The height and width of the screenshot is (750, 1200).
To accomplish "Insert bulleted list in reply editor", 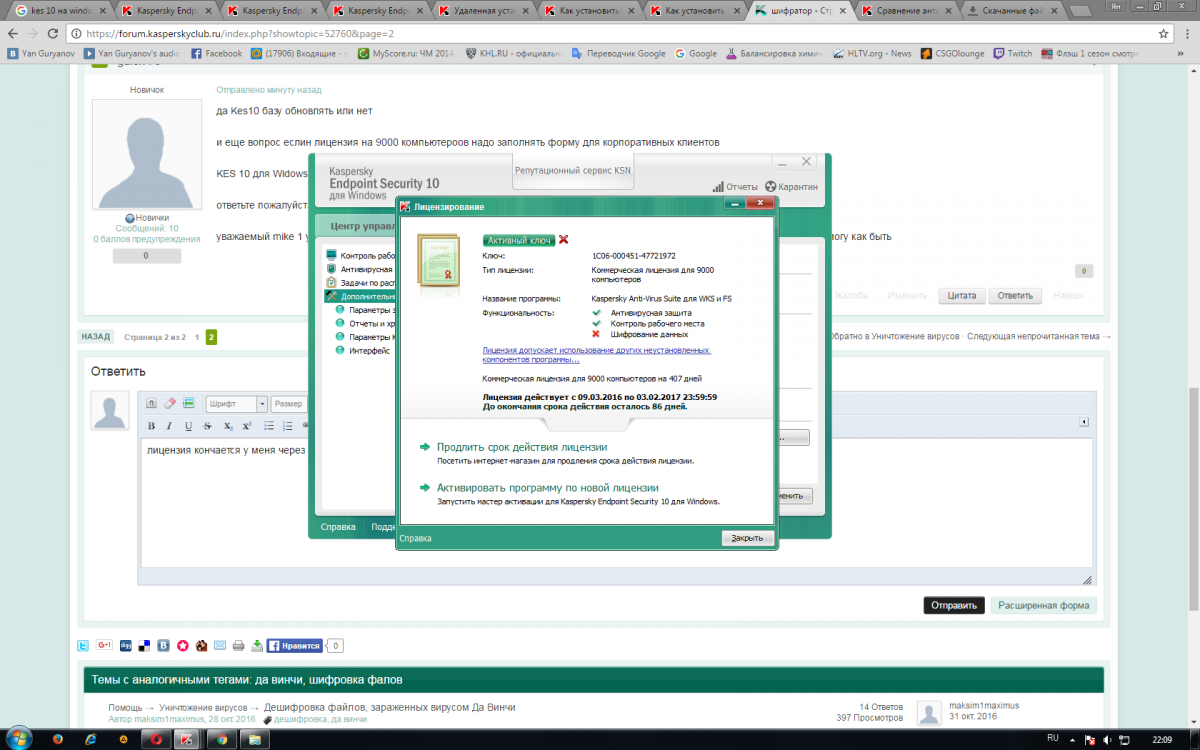I will tap(269, 426).
